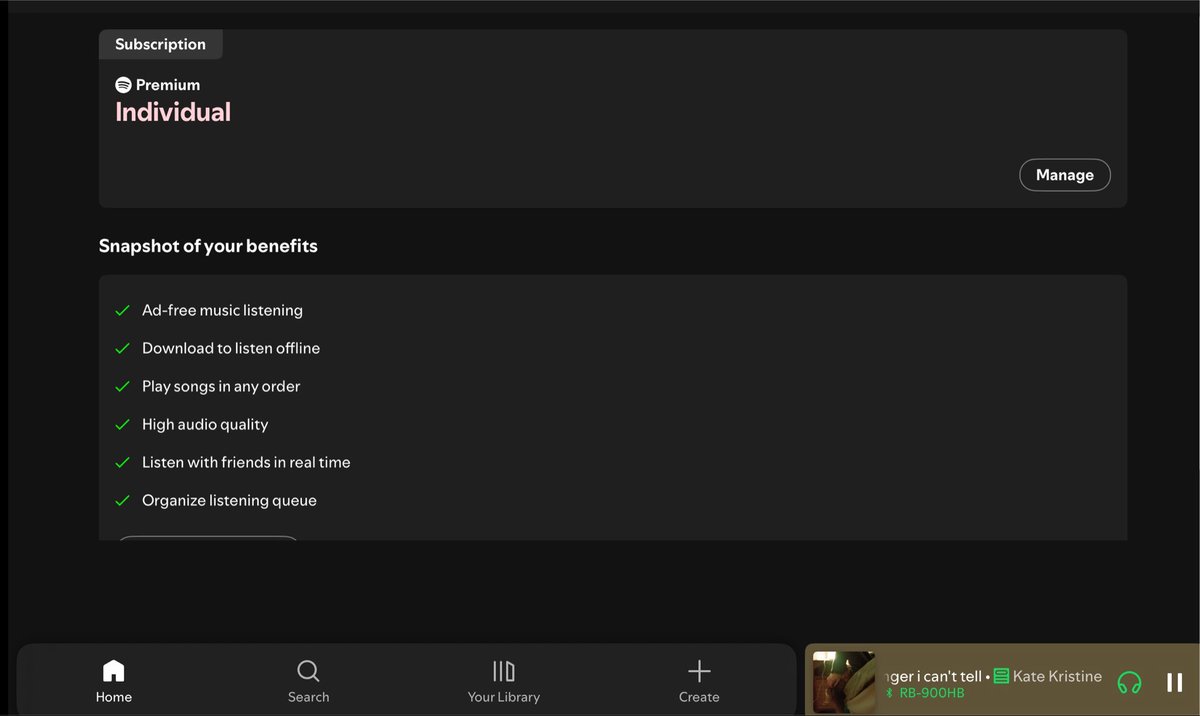The image size is (1200, 716).
Task: Click 'High audio quality' benefit
Action: click(205, 424)
